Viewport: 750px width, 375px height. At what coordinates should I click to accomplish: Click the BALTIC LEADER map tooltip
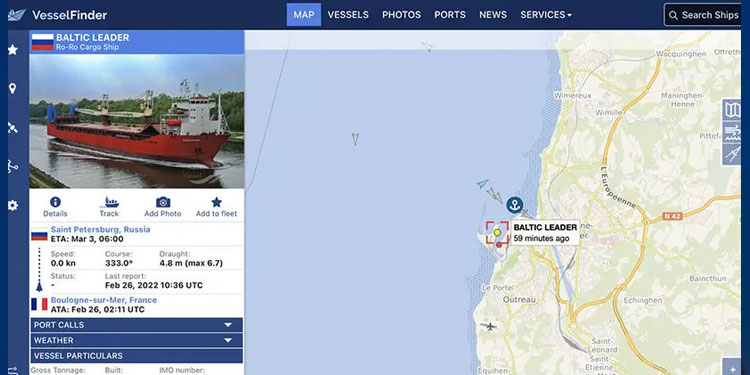pyautogui.click(x=545, y=232)
